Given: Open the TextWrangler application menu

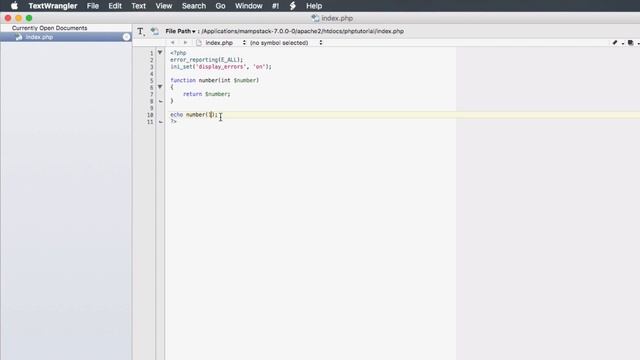Looking at the screenshot, I should (53, 6).
